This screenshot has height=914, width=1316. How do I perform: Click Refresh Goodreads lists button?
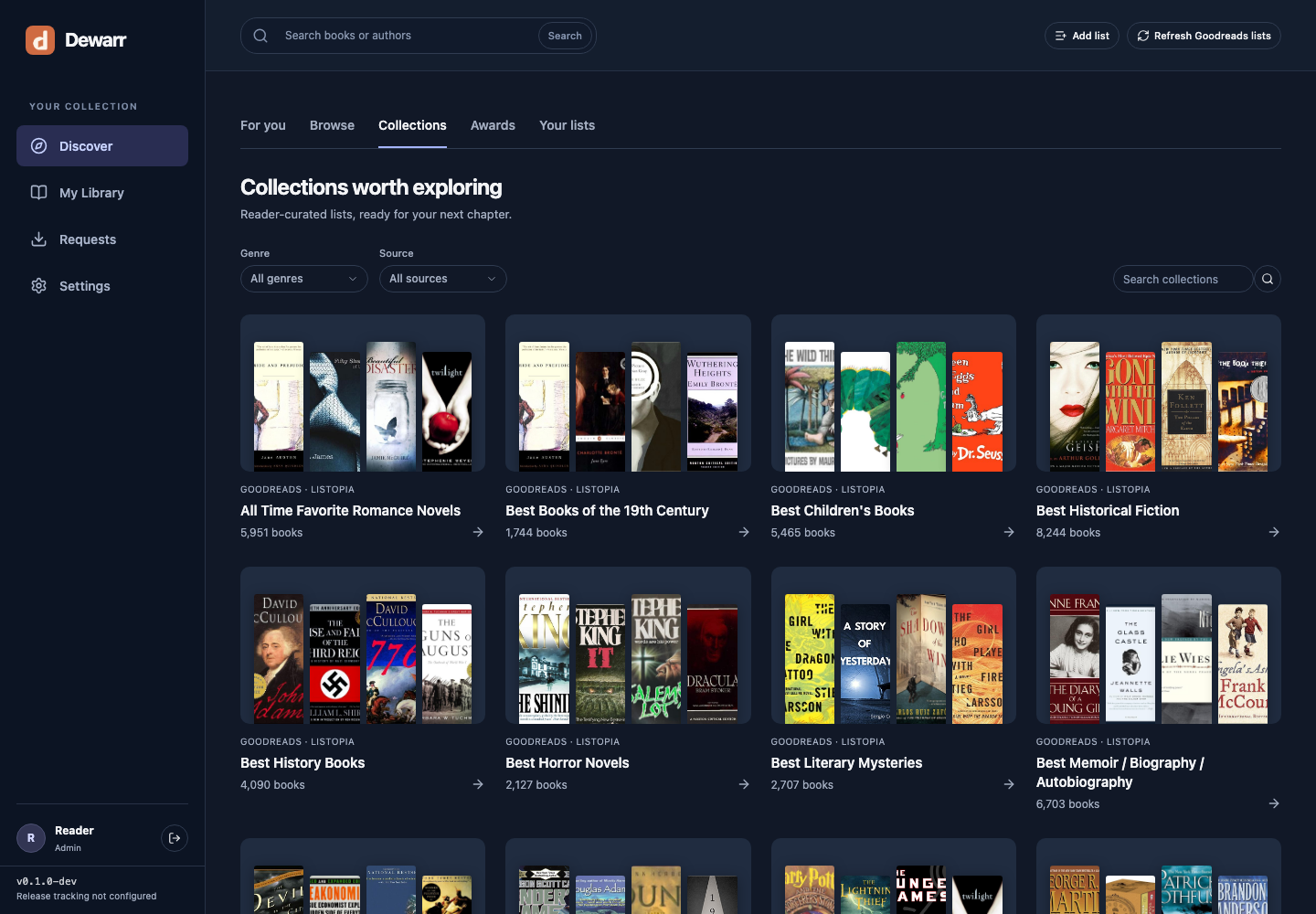coord(1204,36)
